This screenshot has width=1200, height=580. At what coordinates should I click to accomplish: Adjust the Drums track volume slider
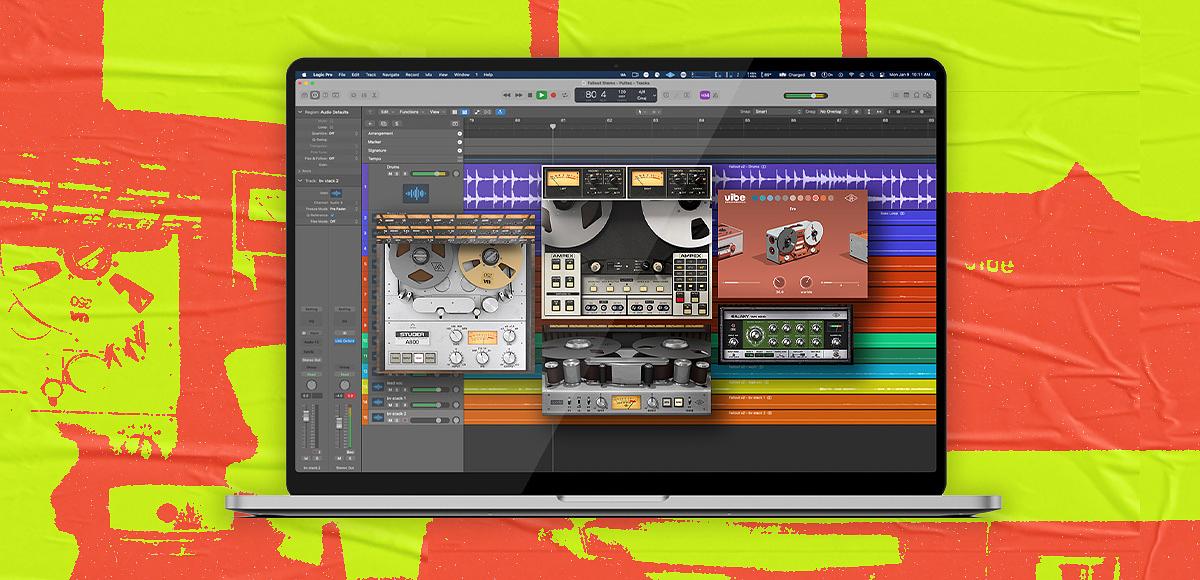point(430,174)
